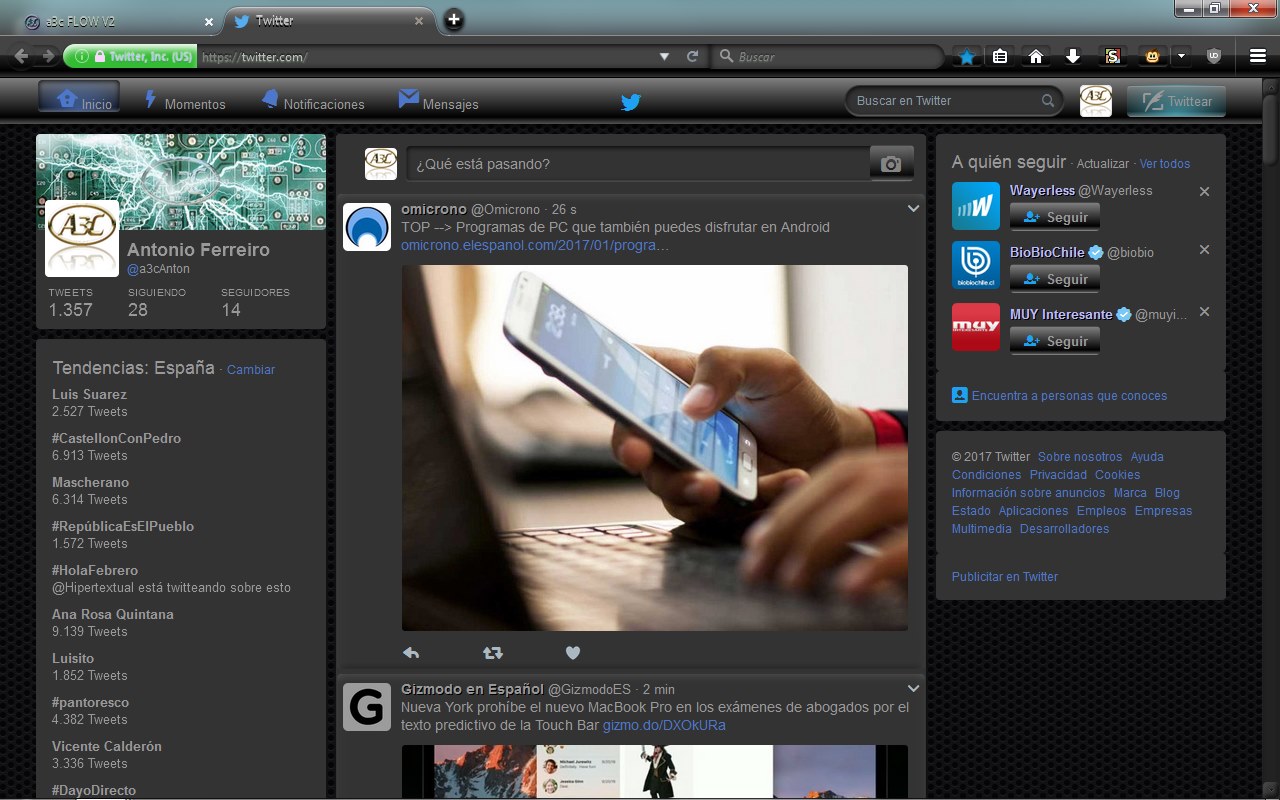This screenshot has height=800, width=1280.
Task: Click the Ver todos link
Action: (x=1165, y=164)
